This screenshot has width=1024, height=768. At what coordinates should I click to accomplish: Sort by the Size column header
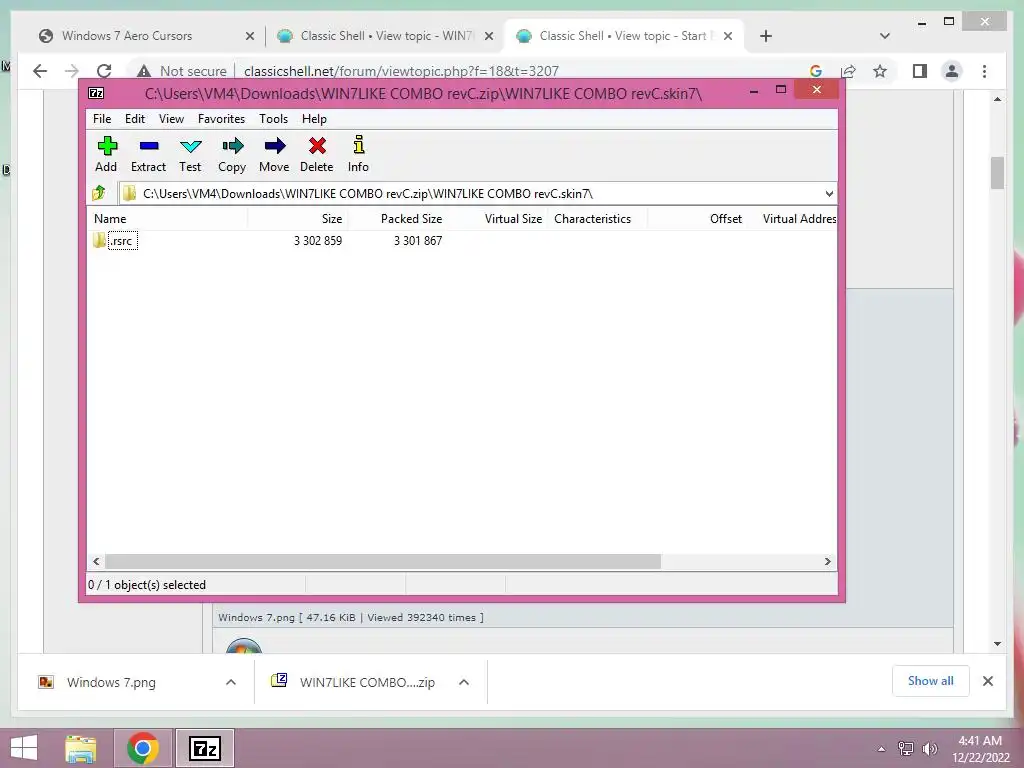click(x=297, y=219)
